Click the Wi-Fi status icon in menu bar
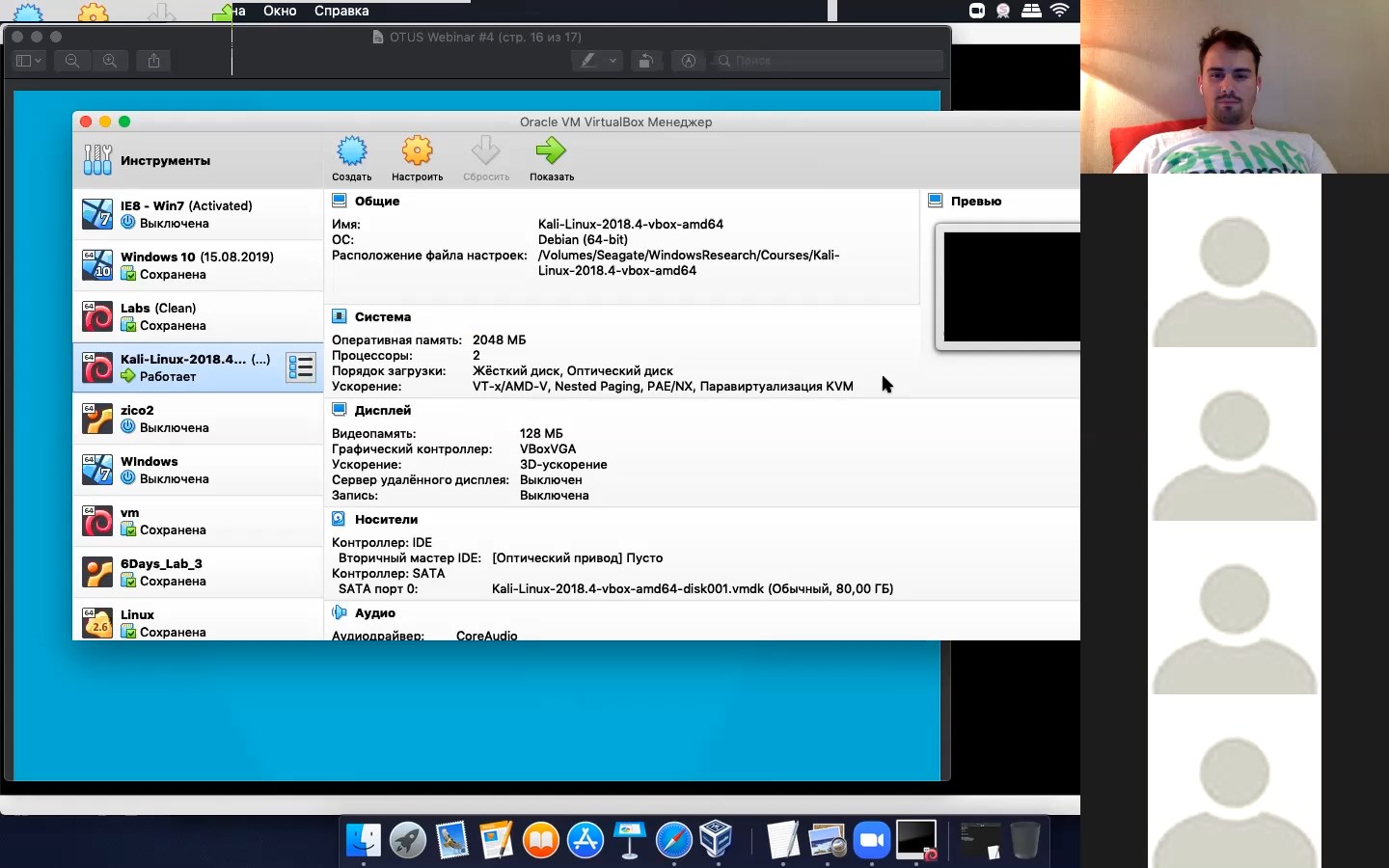The height and width of the screenshot is (868, 1389). tap(1059, 11)
